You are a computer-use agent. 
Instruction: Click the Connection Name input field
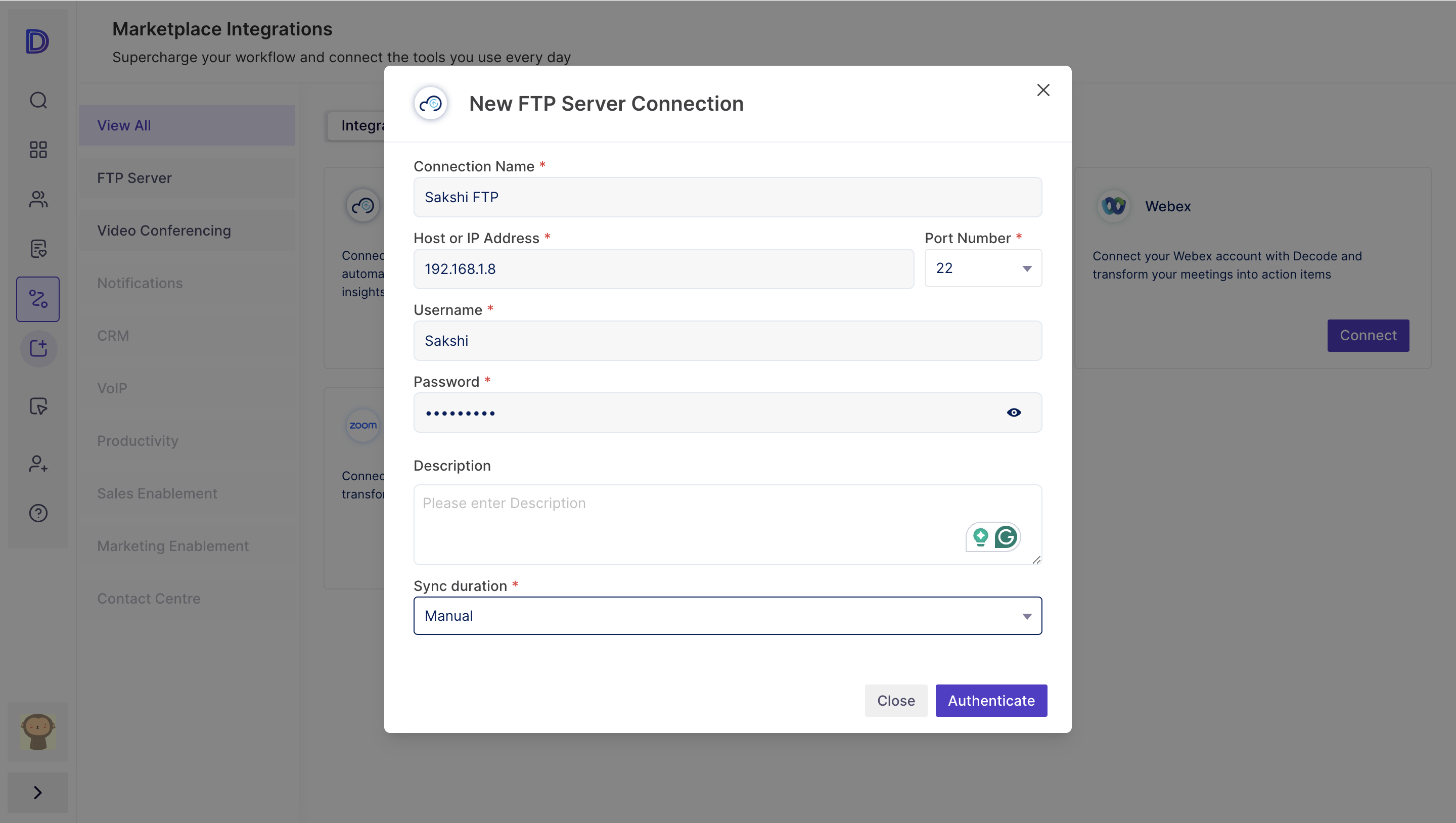point(727,197)
